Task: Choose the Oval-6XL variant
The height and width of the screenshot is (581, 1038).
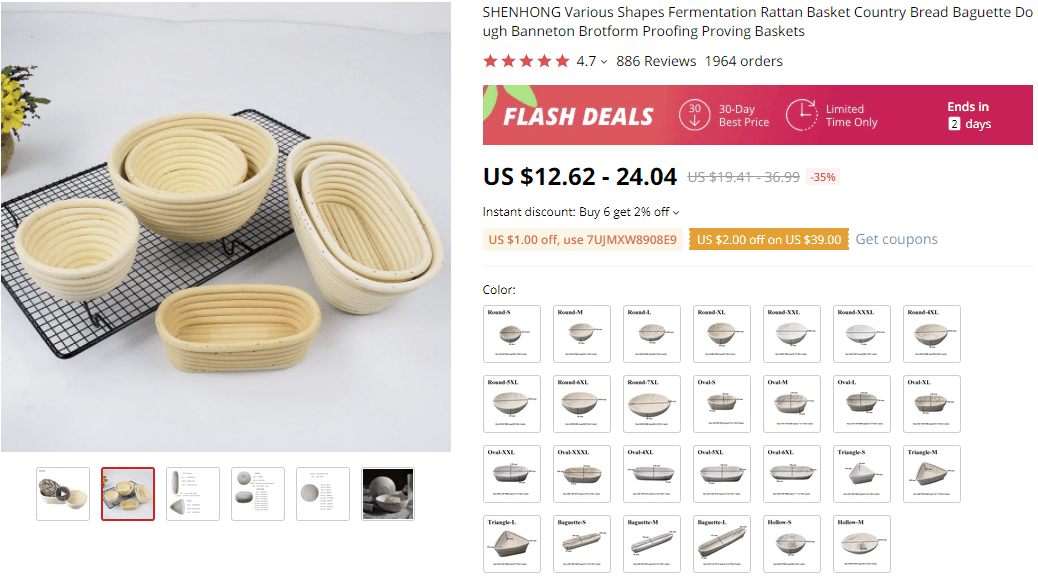Action: (791, 473)
